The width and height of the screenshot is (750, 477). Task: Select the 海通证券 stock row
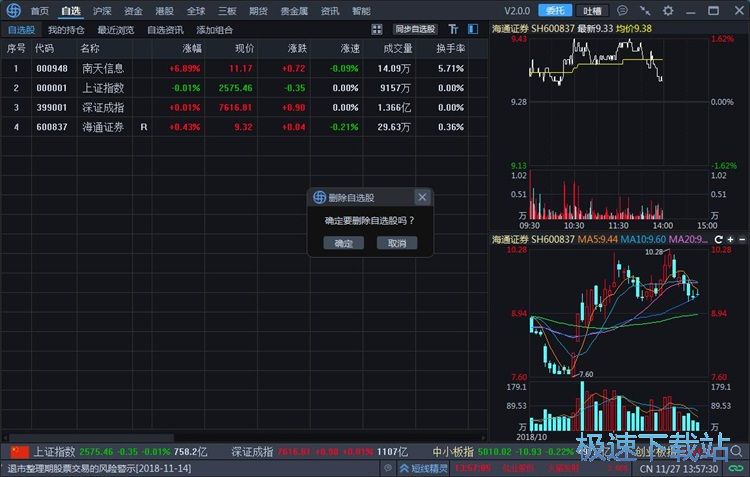(244, 127)
